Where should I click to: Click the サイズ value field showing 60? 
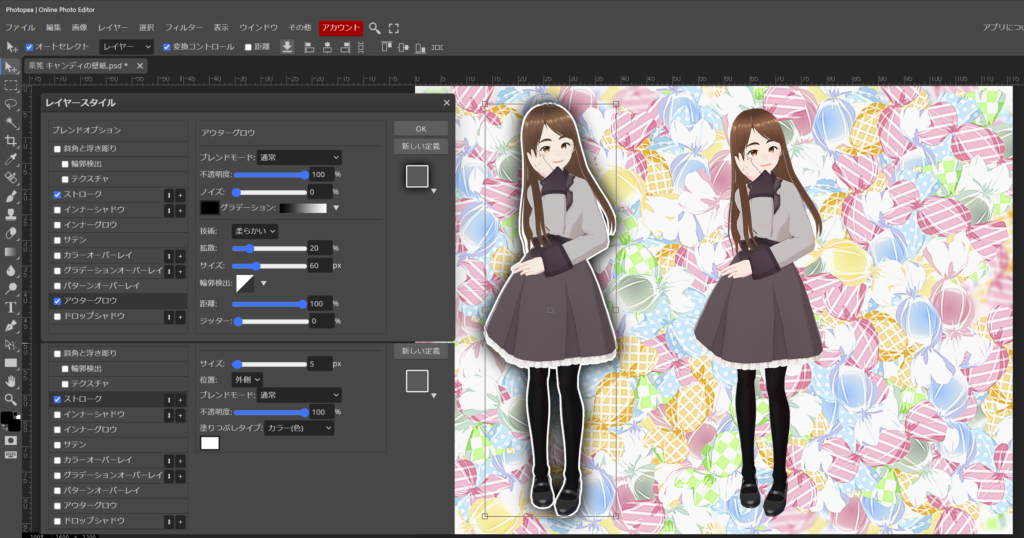(x=319, y=265)
